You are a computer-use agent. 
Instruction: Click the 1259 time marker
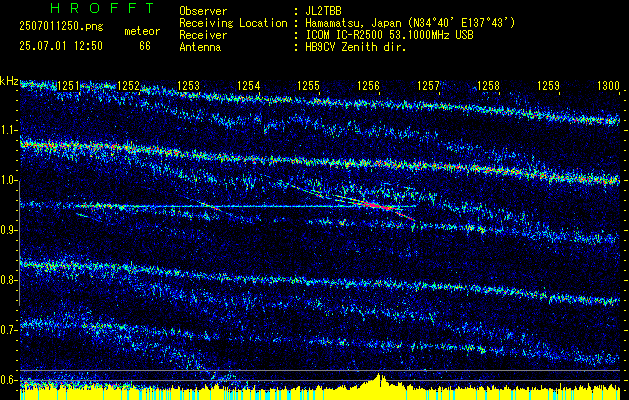[x=548, y=86]
